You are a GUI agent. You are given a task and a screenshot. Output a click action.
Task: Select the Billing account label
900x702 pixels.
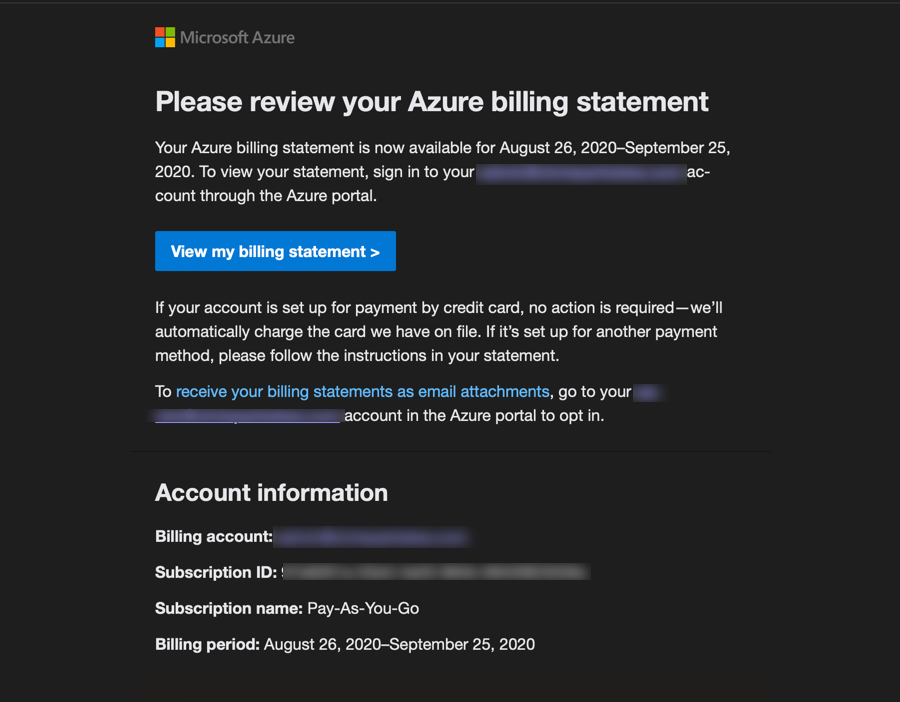214,536
